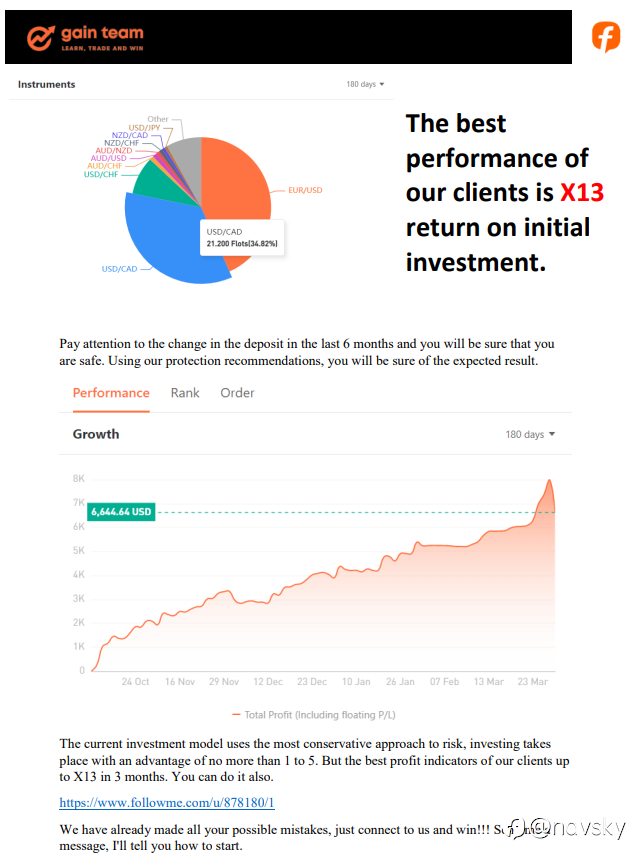Click the USD/CAD tooltip box
Screen dimensions: 632x866
pyautogui.click(x=242, y=238)
